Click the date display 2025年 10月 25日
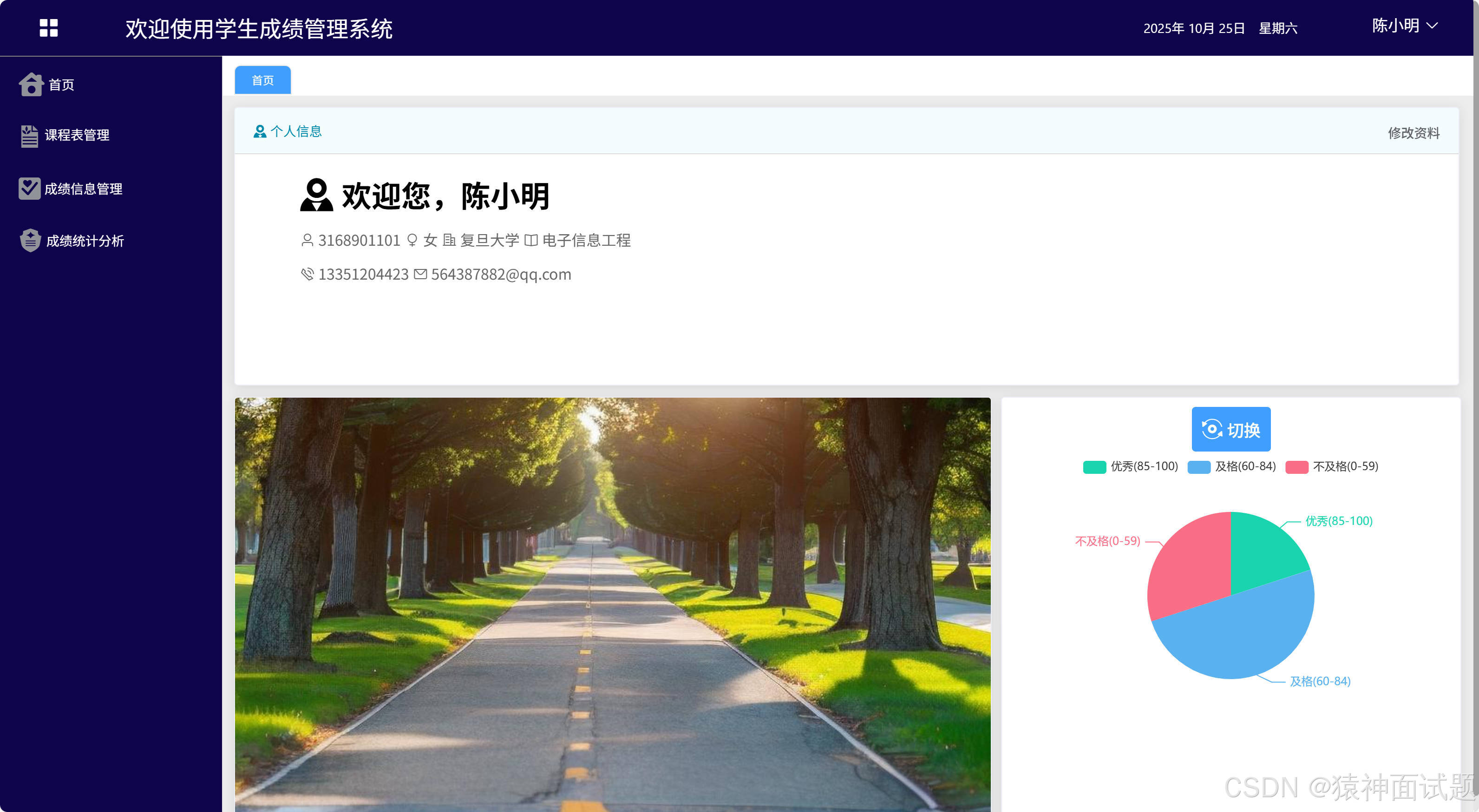 tap(1195, 27)
